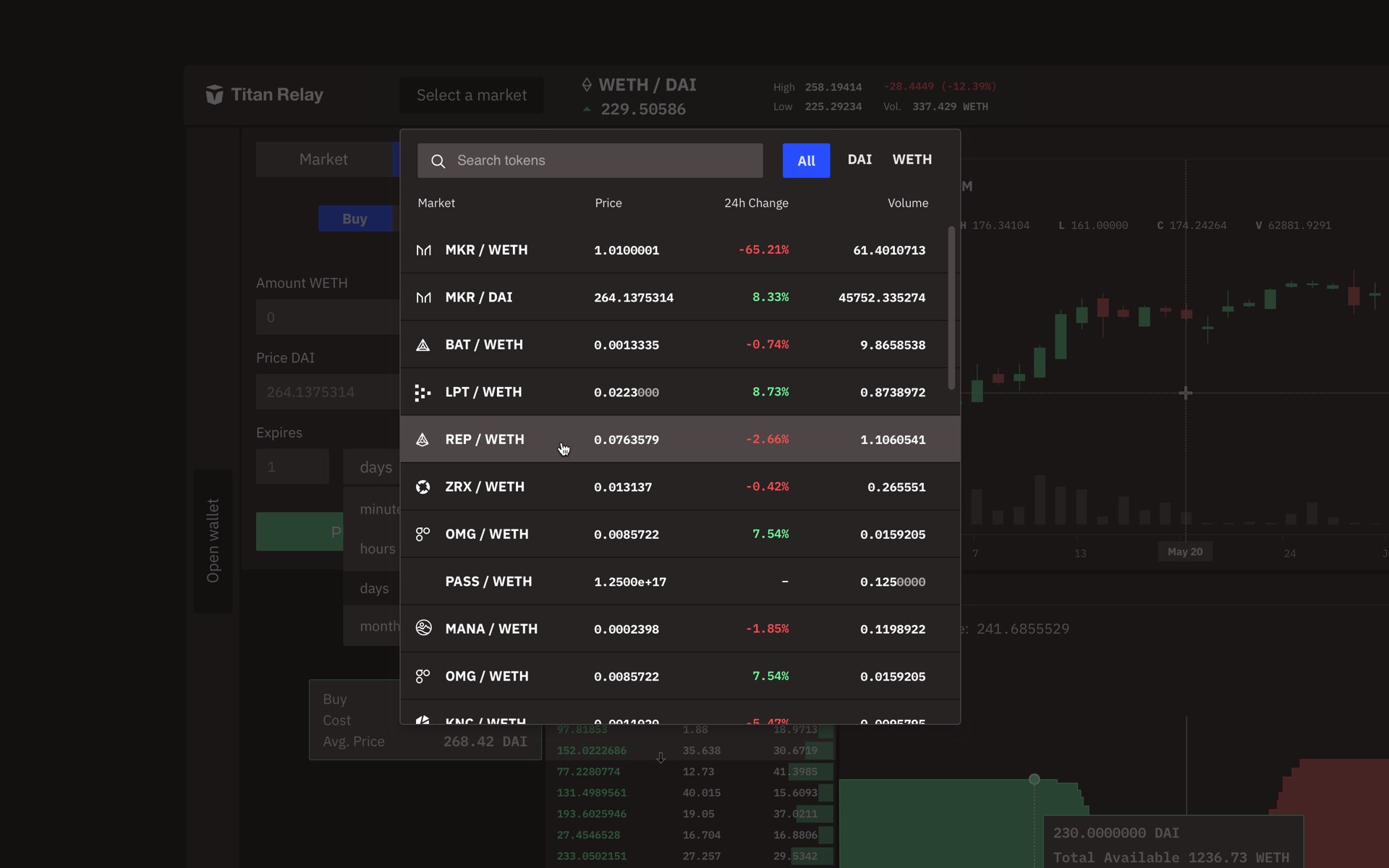Click the REP / WETH token icon
The height and width of the screenshot is (868, 1389).
423,440
